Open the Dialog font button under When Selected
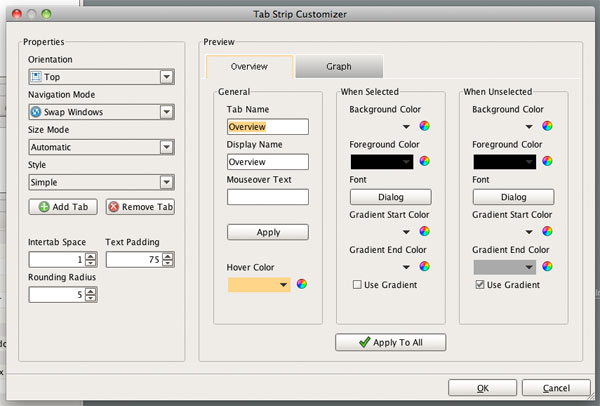This screenshot has width=600, height=406. (x=391, y=197)
